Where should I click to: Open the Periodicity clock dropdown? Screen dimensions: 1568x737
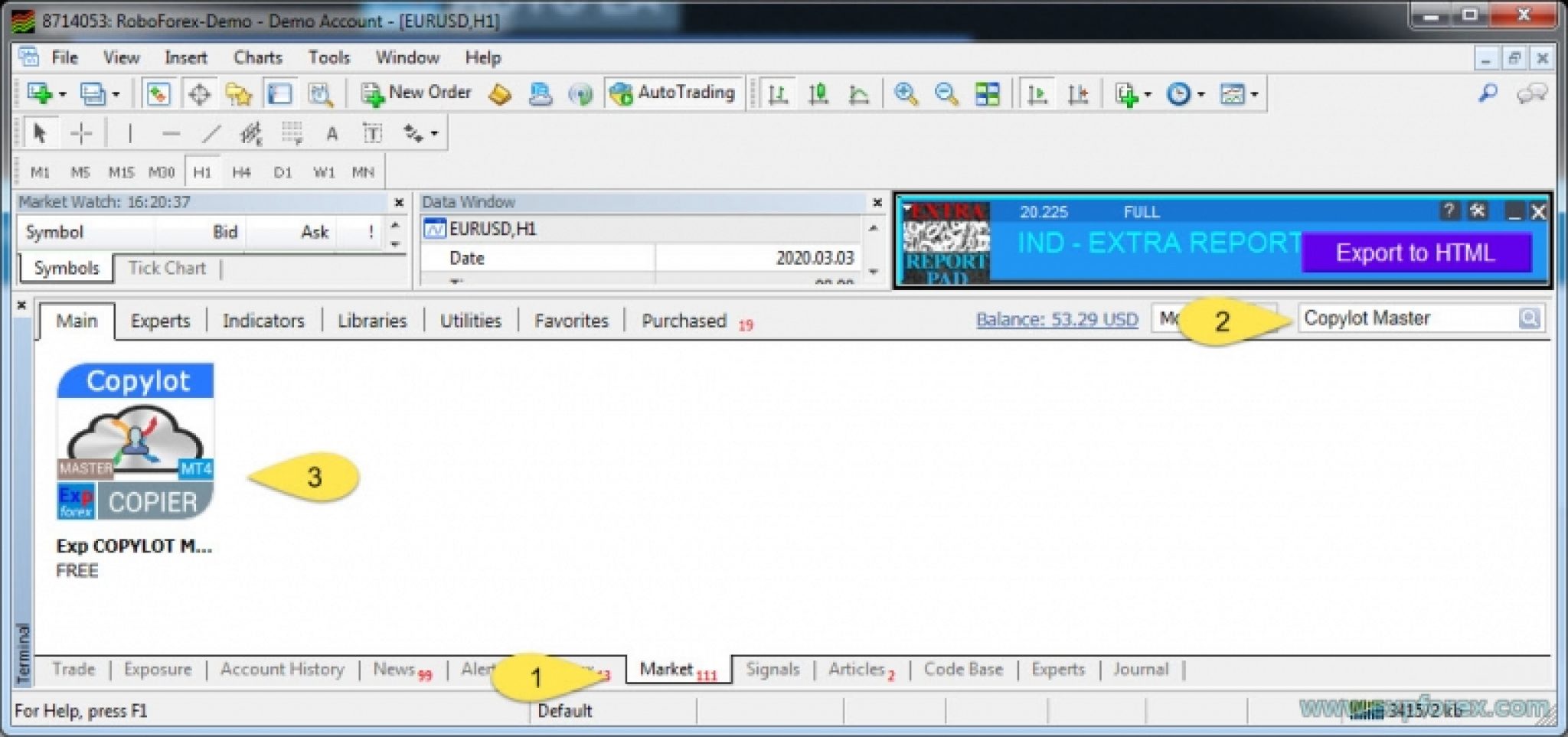1200,95
